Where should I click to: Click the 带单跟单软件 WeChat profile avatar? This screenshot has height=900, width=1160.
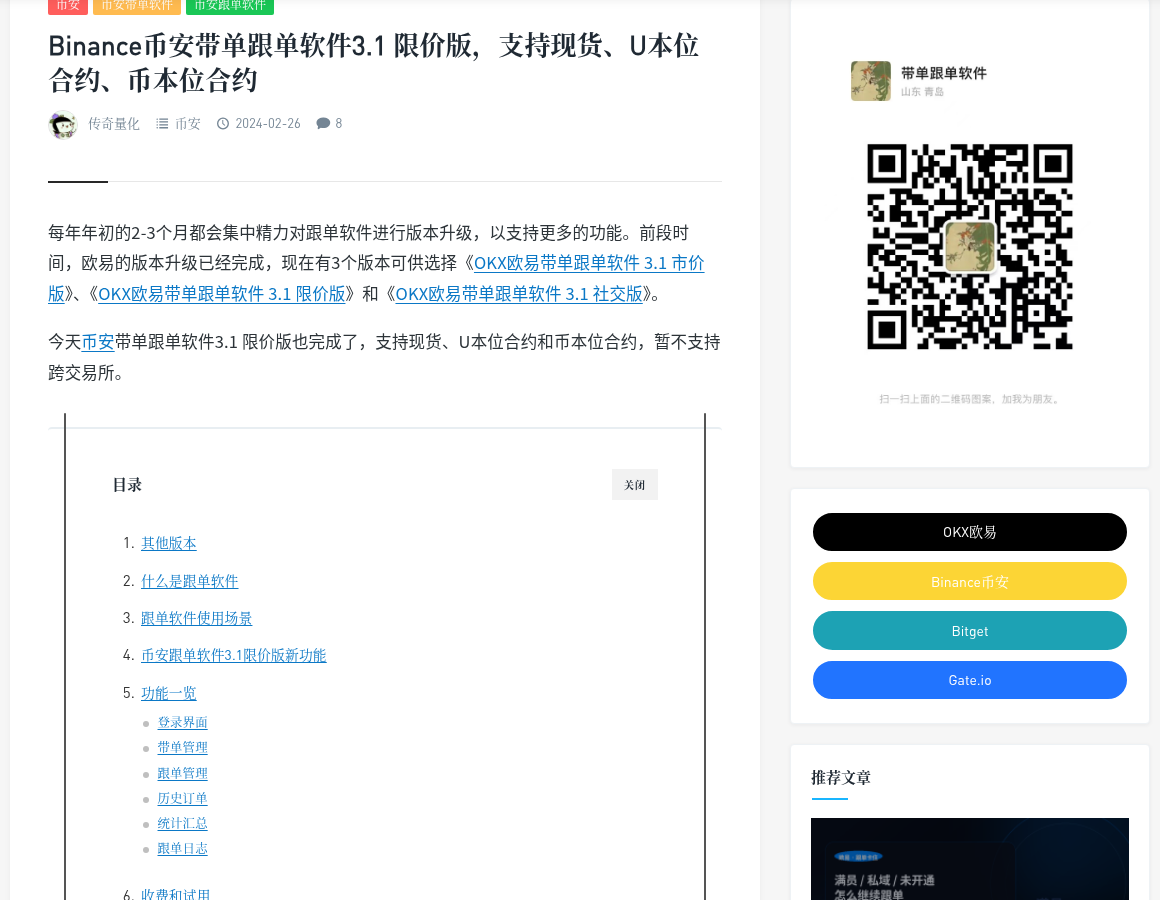coord(871,81)
